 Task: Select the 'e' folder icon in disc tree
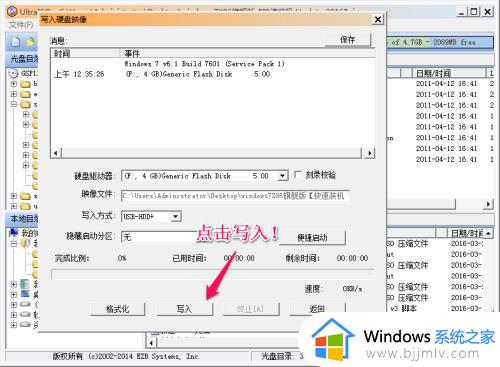25,94
